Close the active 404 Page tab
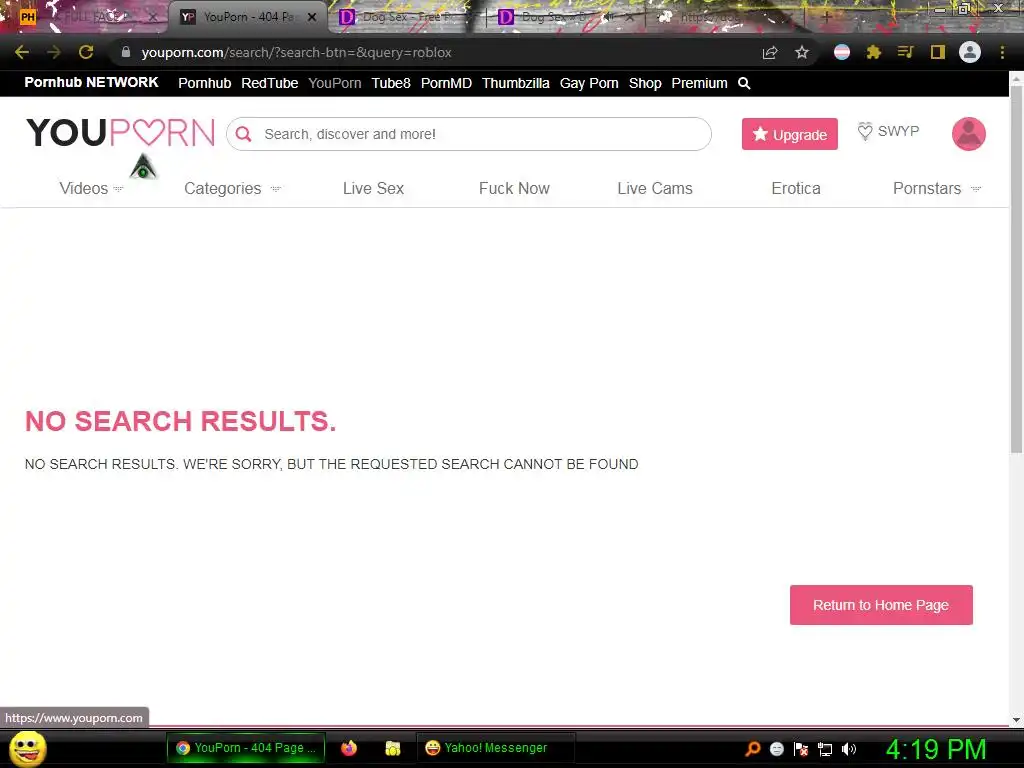Viewport: 1024px width, 768px height. click(312, 17)
